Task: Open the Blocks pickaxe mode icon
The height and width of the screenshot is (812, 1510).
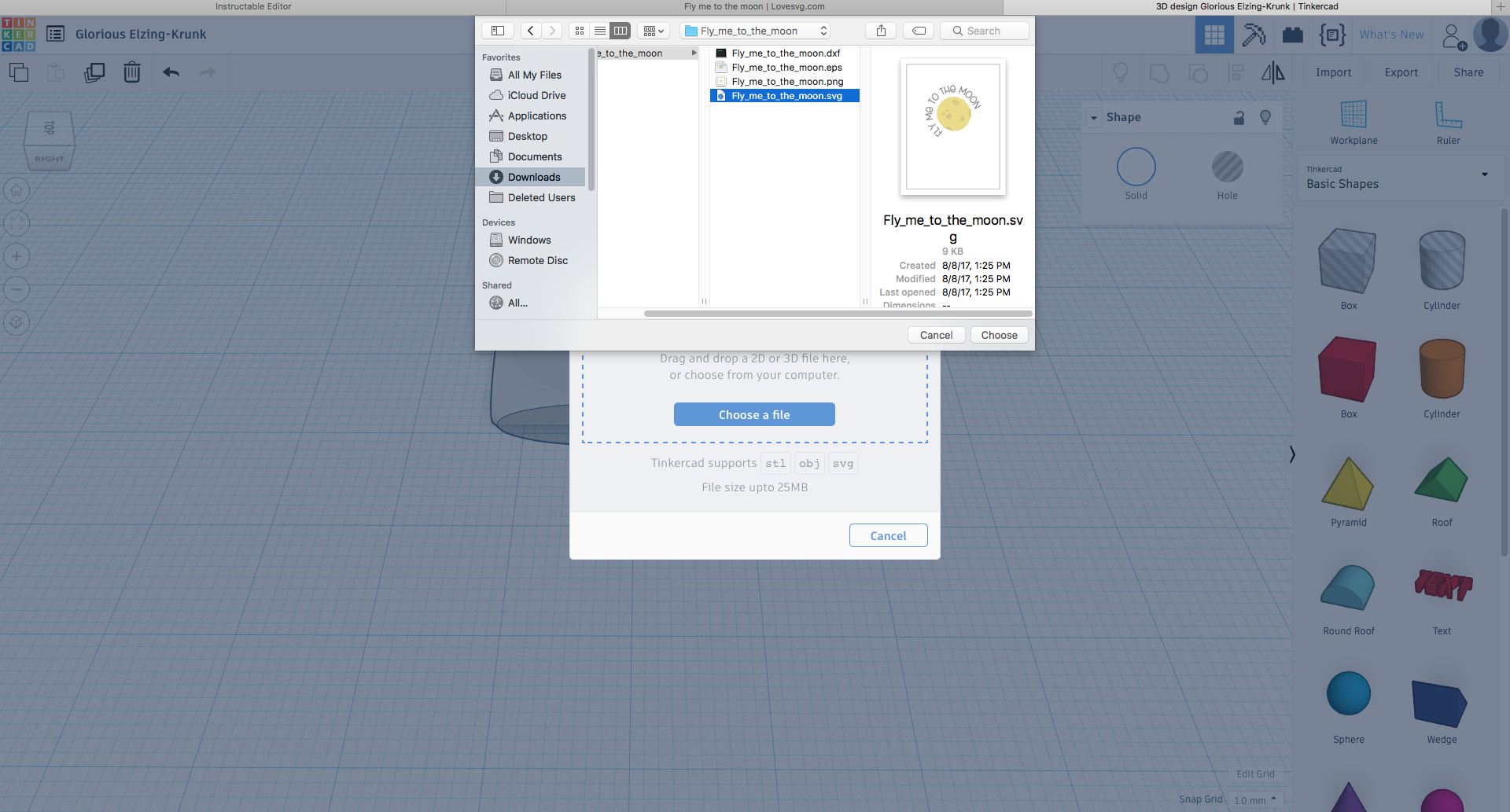Action: 1254,35
